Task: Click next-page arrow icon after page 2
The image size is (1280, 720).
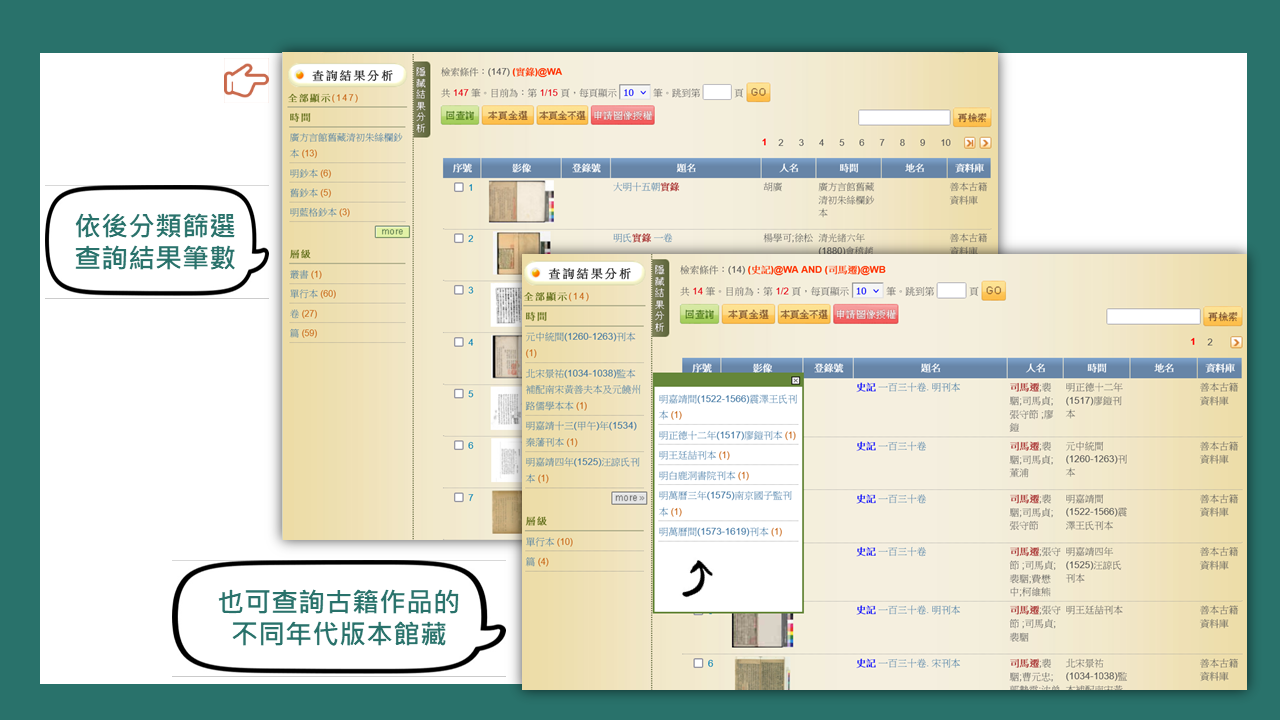Action: point(1236,342)
